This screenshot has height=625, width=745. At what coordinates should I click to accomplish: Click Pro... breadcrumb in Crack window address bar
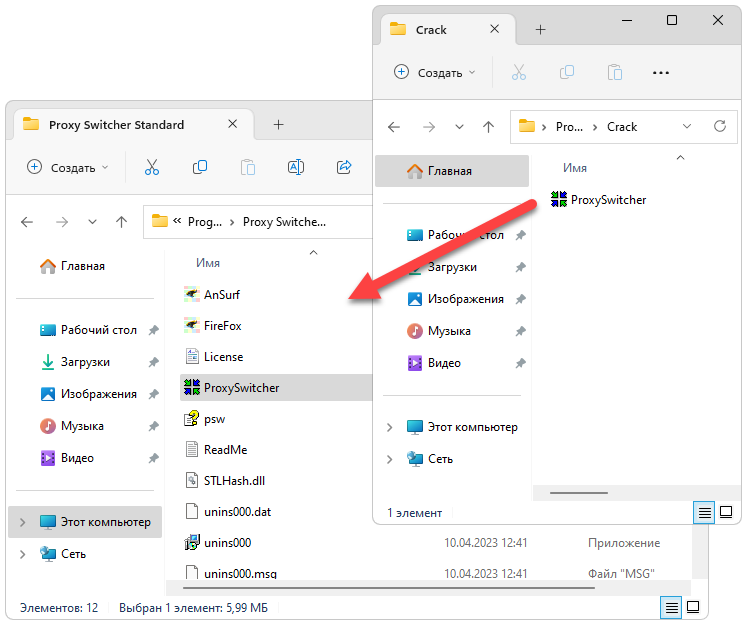[569, 127]
